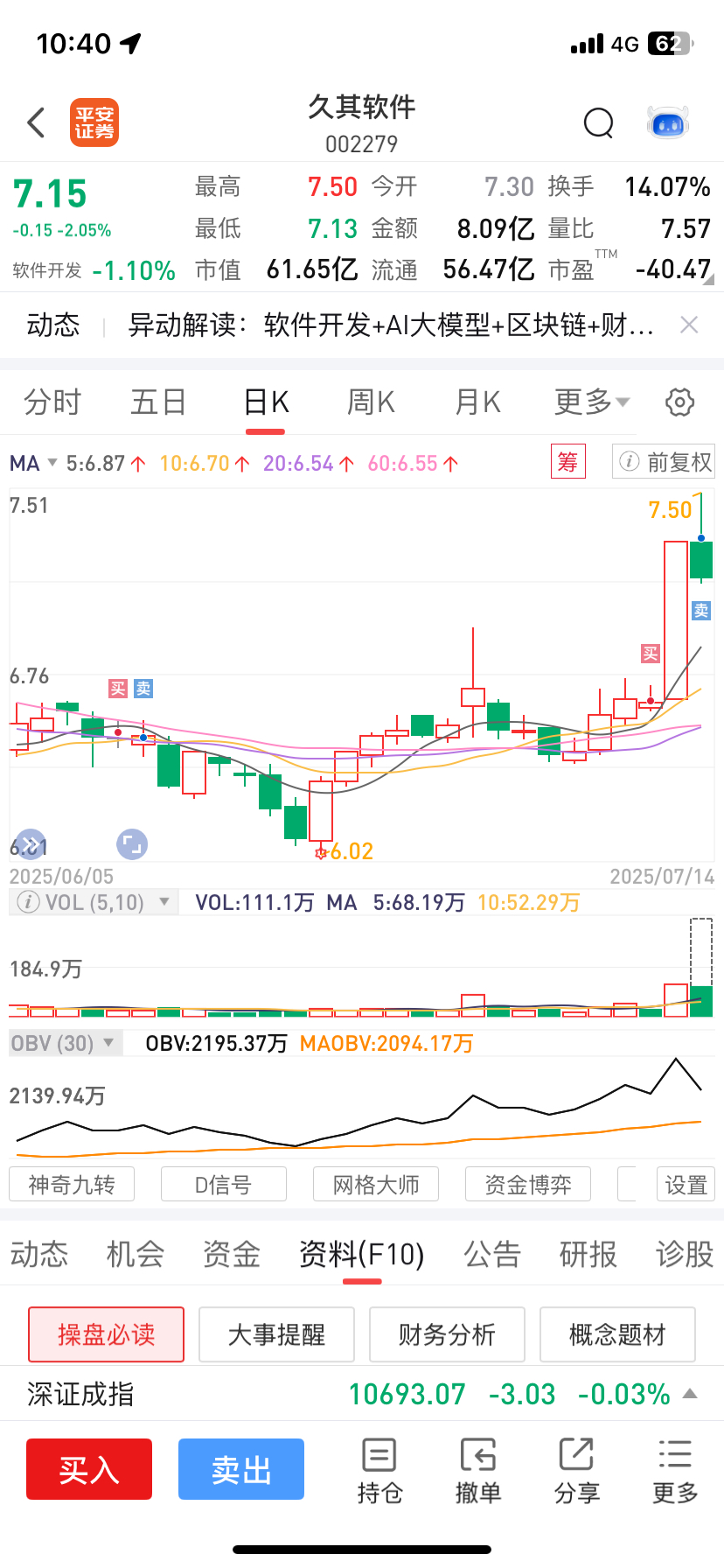
Task: Dismiss the news ticker with X
Action: pos(689,325)
